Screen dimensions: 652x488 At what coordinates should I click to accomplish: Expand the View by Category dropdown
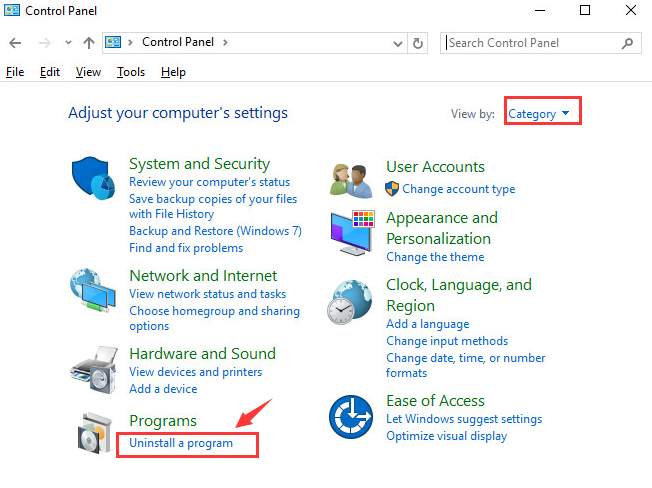pos(539,113)
